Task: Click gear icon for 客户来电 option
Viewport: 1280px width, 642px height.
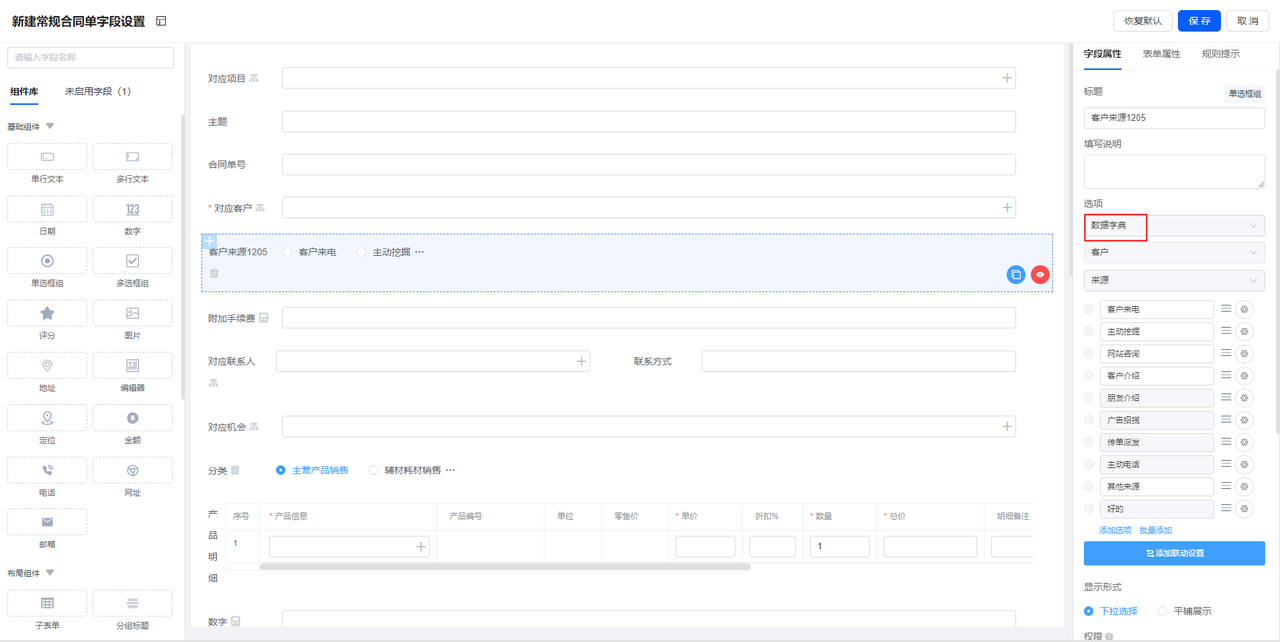Action: [1245, 310]
